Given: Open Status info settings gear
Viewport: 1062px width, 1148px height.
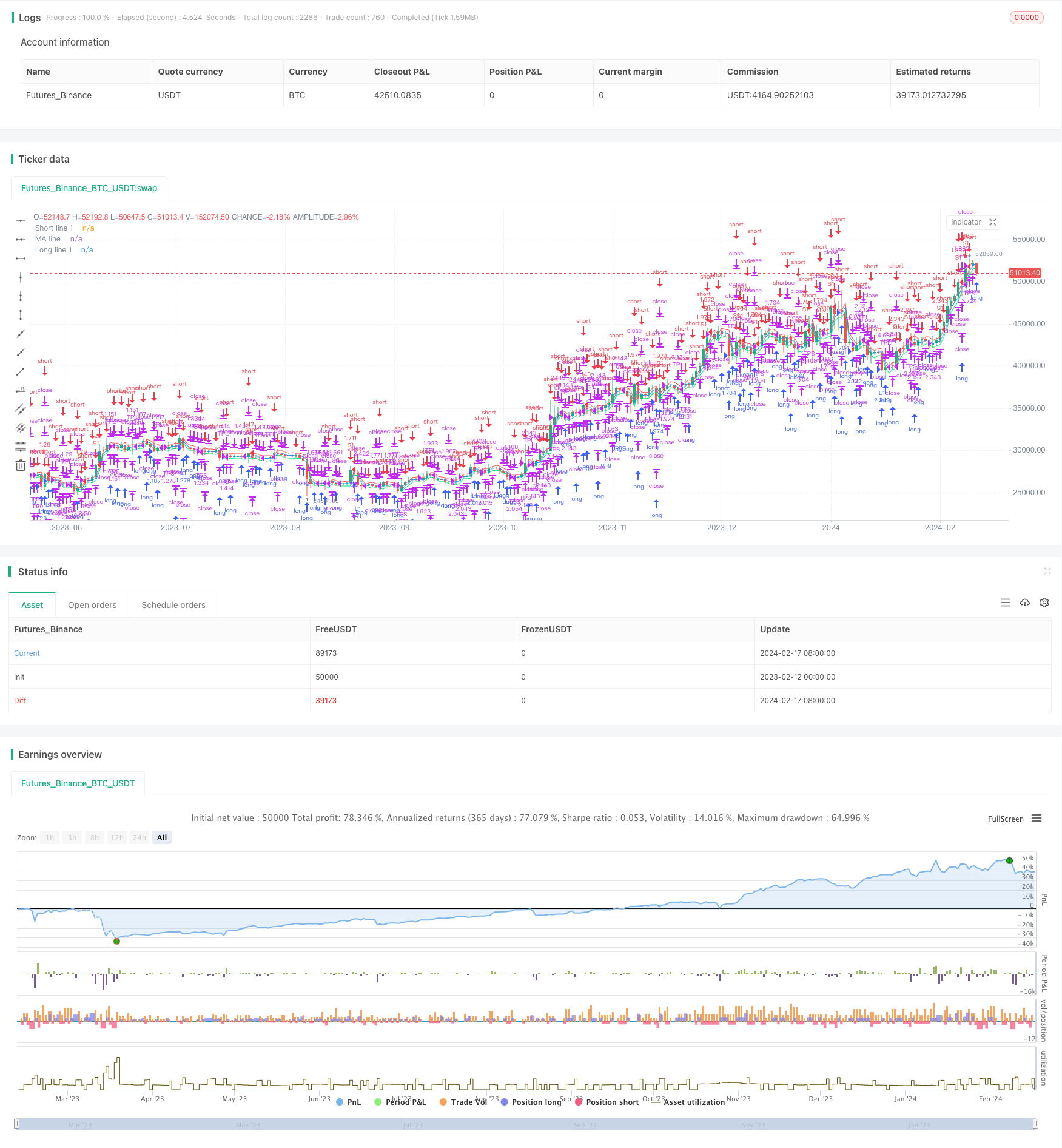Looking at the screenshot, I should [1044, 603].
